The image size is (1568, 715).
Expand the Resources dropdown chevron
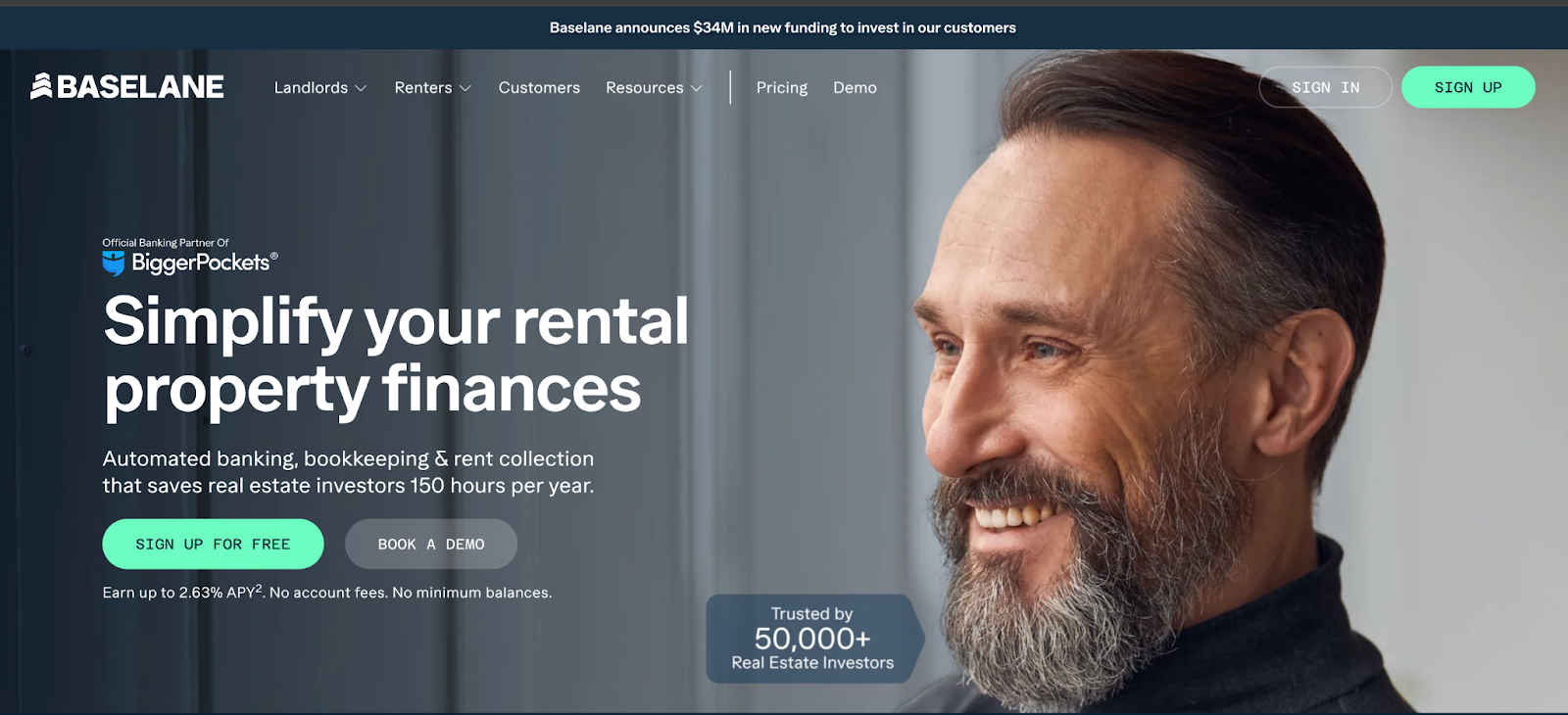(x=697, y=88)
